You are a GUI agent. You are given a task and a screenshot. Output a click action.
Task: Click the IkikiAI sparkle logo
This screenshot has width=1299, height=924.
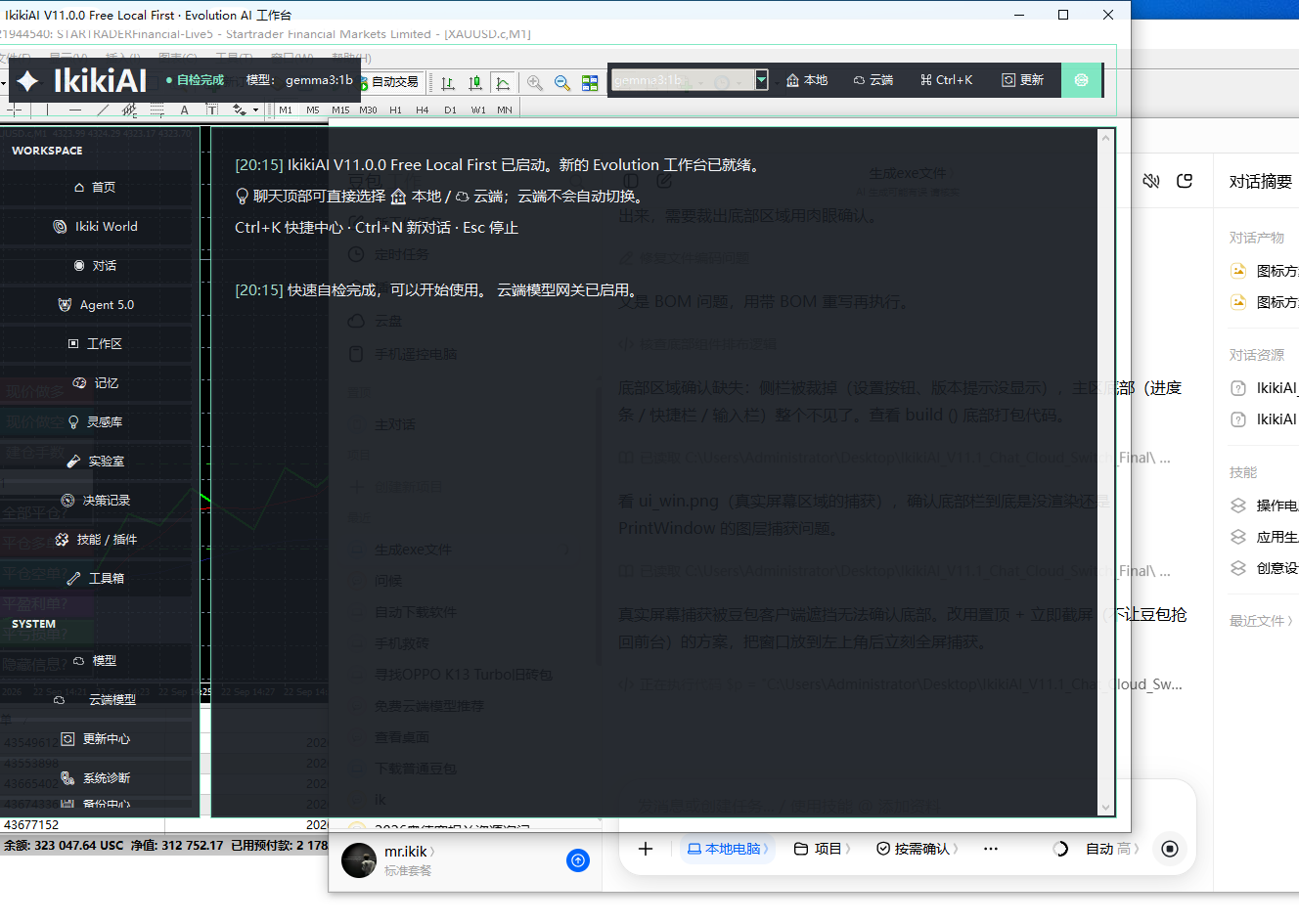click(x=28, y=80)
